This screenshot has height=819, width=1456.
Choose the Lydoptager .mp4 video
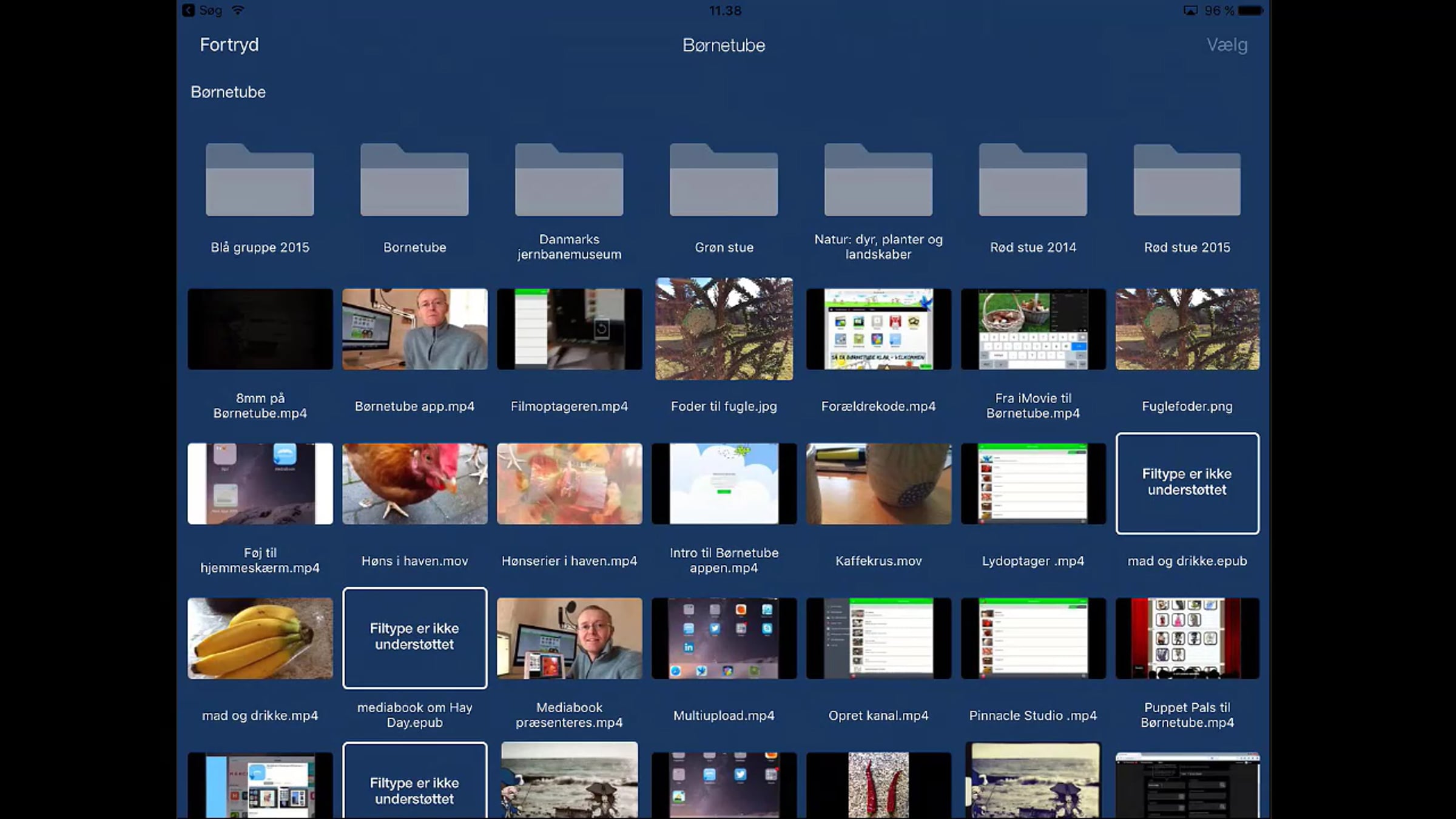(x=1033, y=484)
